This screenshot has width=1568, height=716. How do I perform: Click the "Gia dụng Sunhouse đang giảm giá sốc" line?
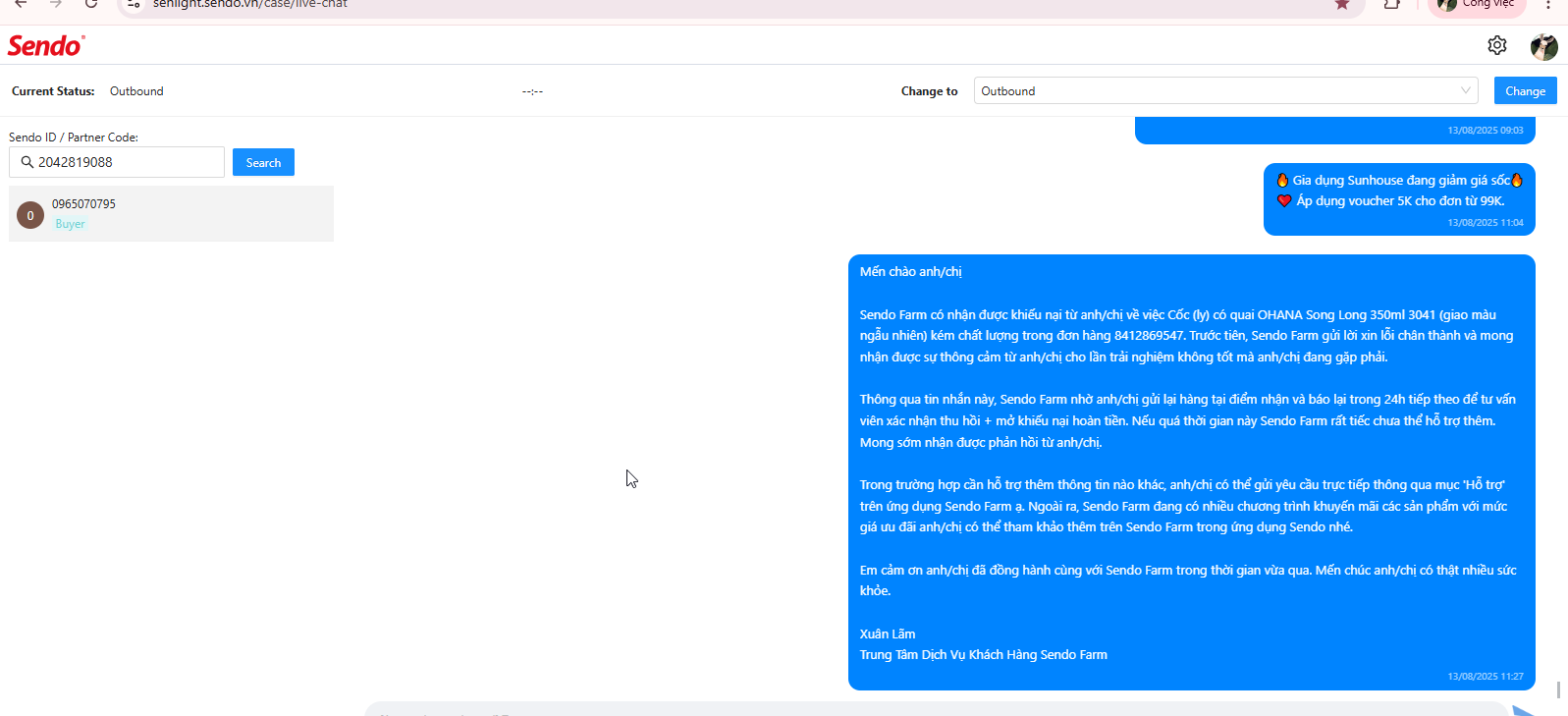1400,180
